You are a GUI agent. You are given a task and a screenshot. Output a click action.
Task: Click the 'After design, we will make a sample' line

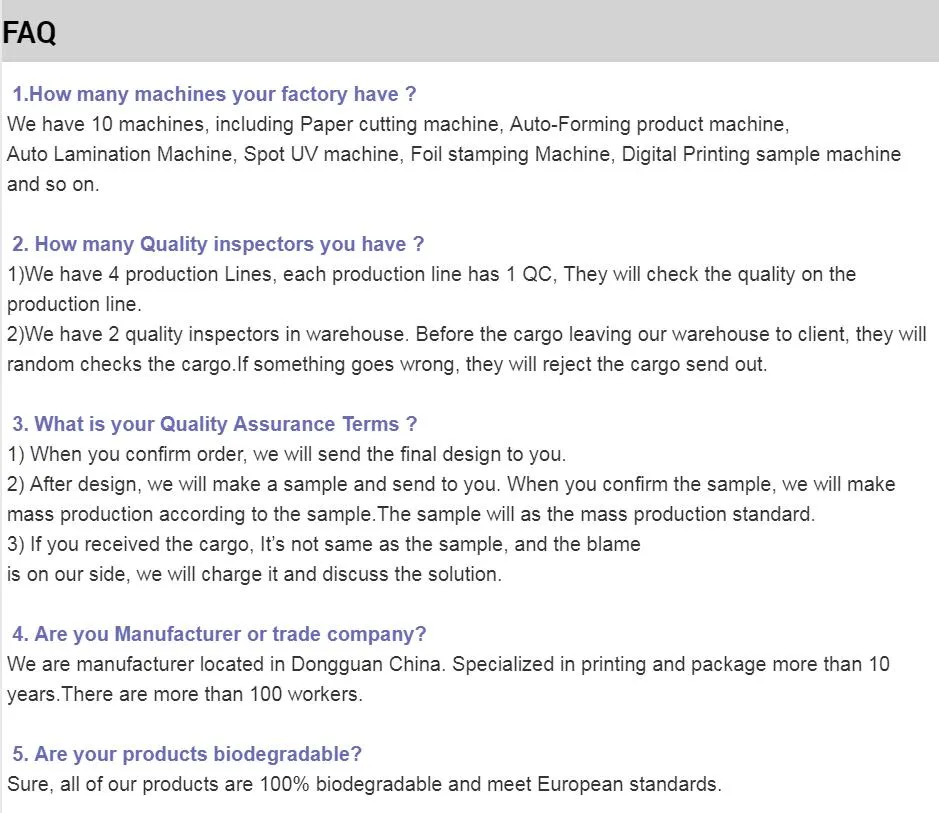coord(451,484)
